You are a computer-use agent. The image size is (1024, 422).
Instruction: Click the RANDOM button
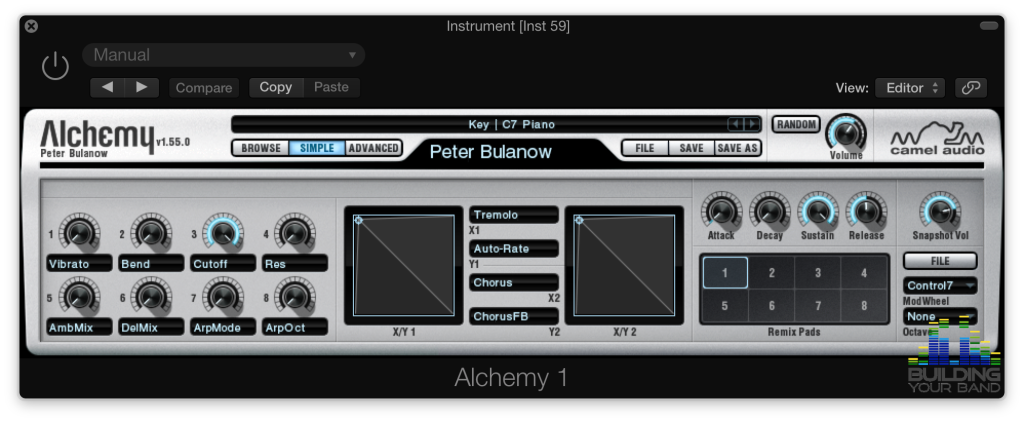click(x=796, y=124)
